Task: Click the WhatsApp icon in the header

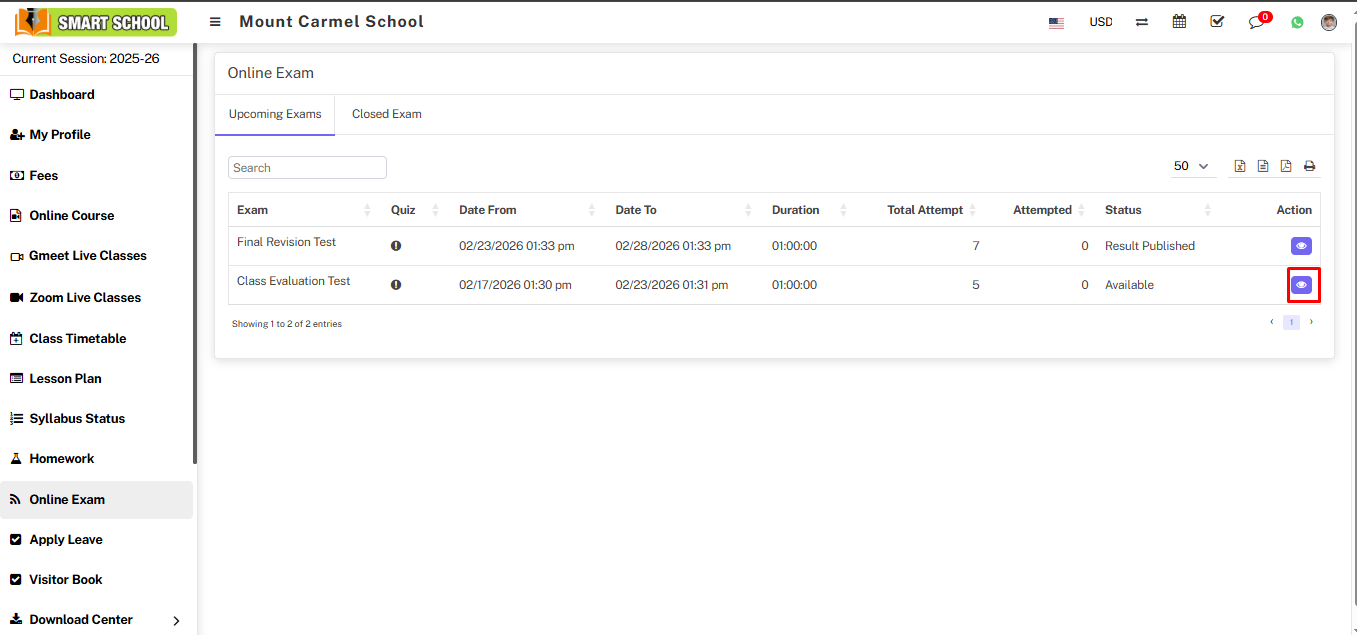Action: coord(1297,22)
